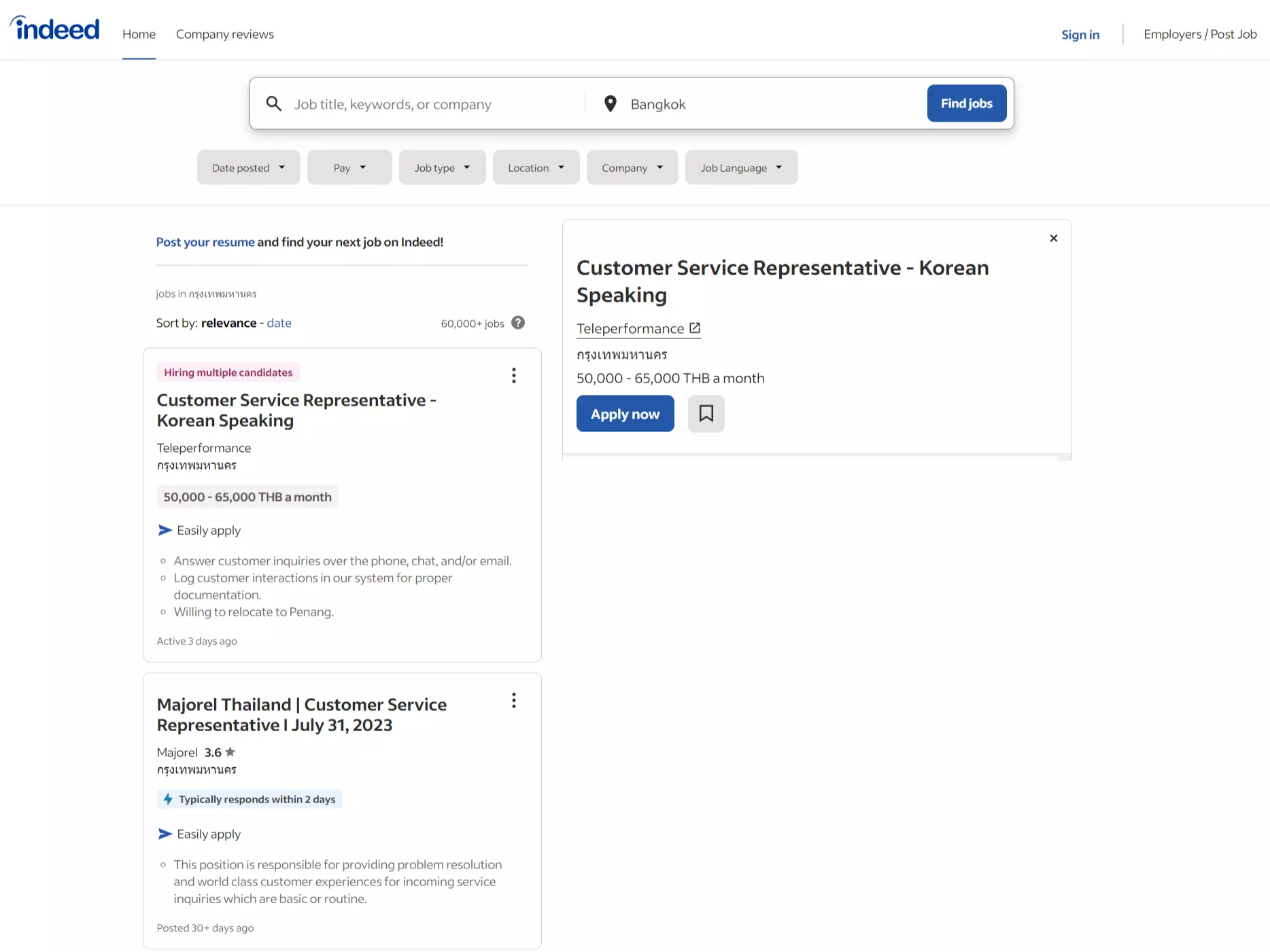Close the job details panel
Viewport: 1270px width, 952px height.
[x=1054, y=238]
